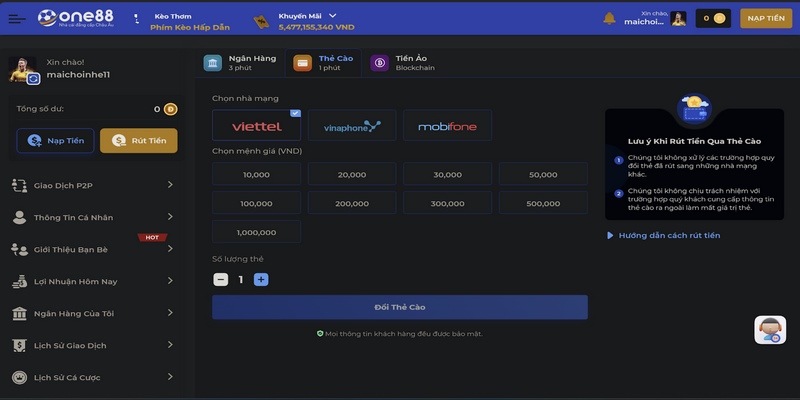Choose the 100,000 denomination
This screenshot has width=800, height=400.
256,203
